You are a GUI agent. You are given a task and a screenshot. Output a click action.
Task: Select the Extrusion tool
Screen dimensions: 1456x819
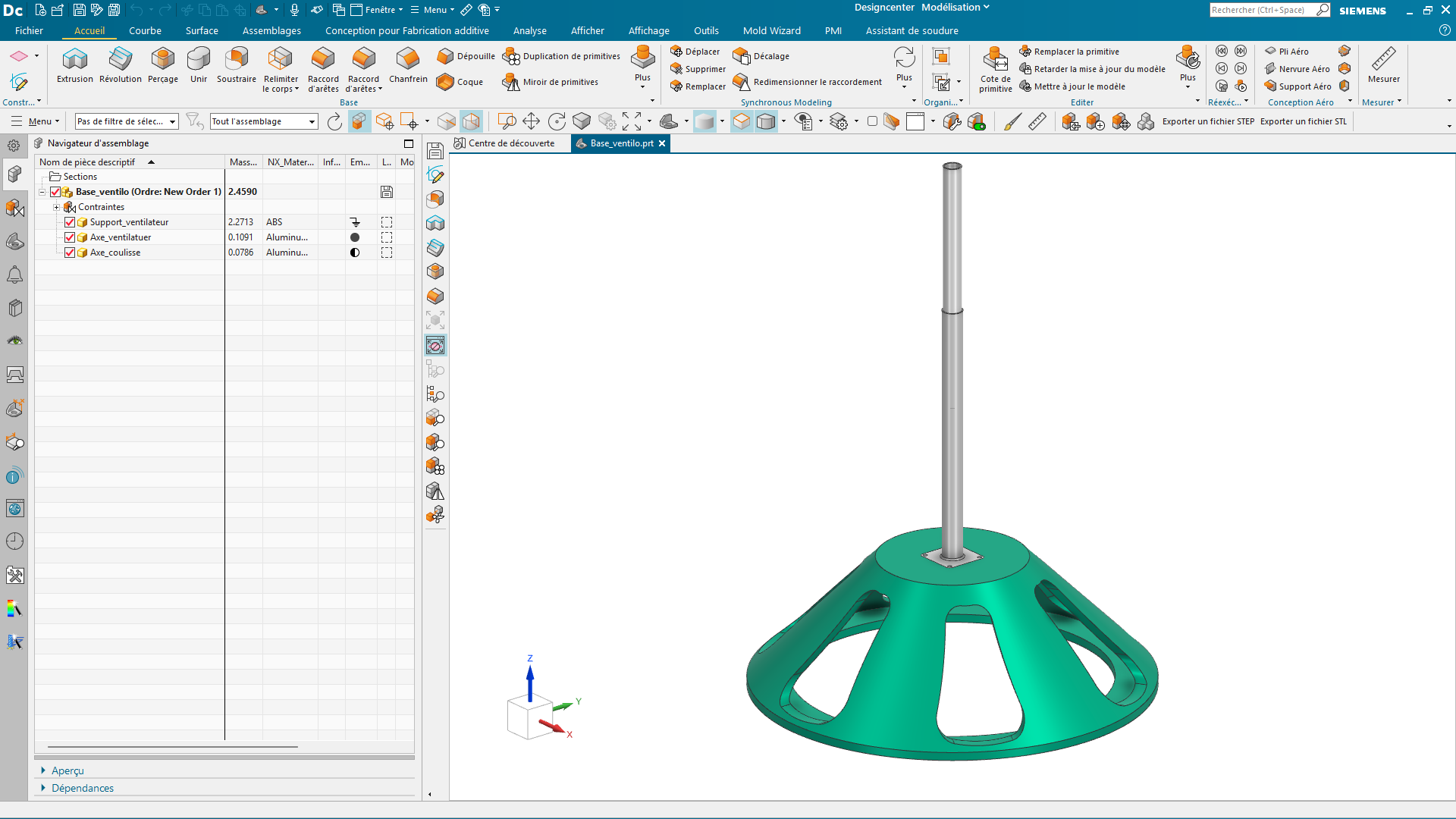coord(74,65)
